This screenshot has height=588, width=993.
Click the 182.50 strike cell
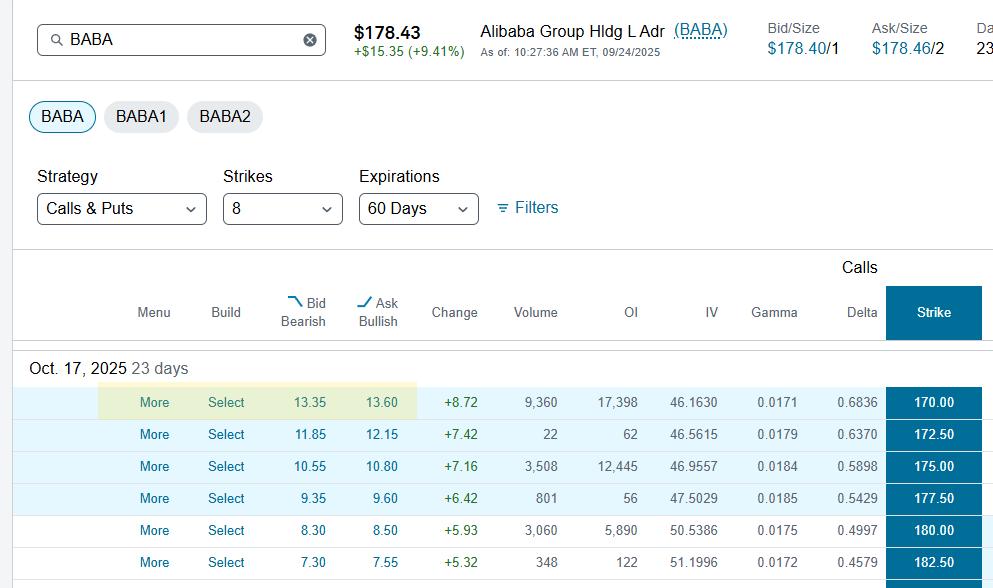[933, 563]
